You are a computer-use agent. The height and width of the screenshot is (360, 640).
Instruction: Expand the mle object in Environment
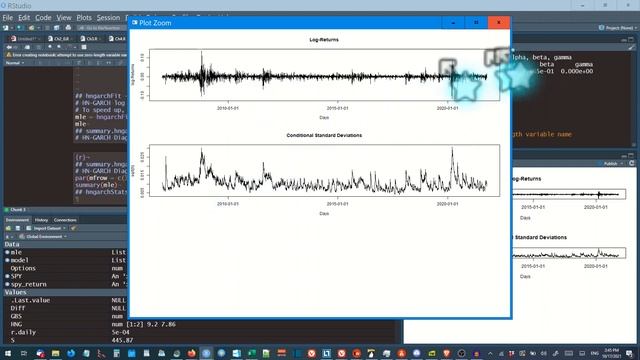coord(7,252)
